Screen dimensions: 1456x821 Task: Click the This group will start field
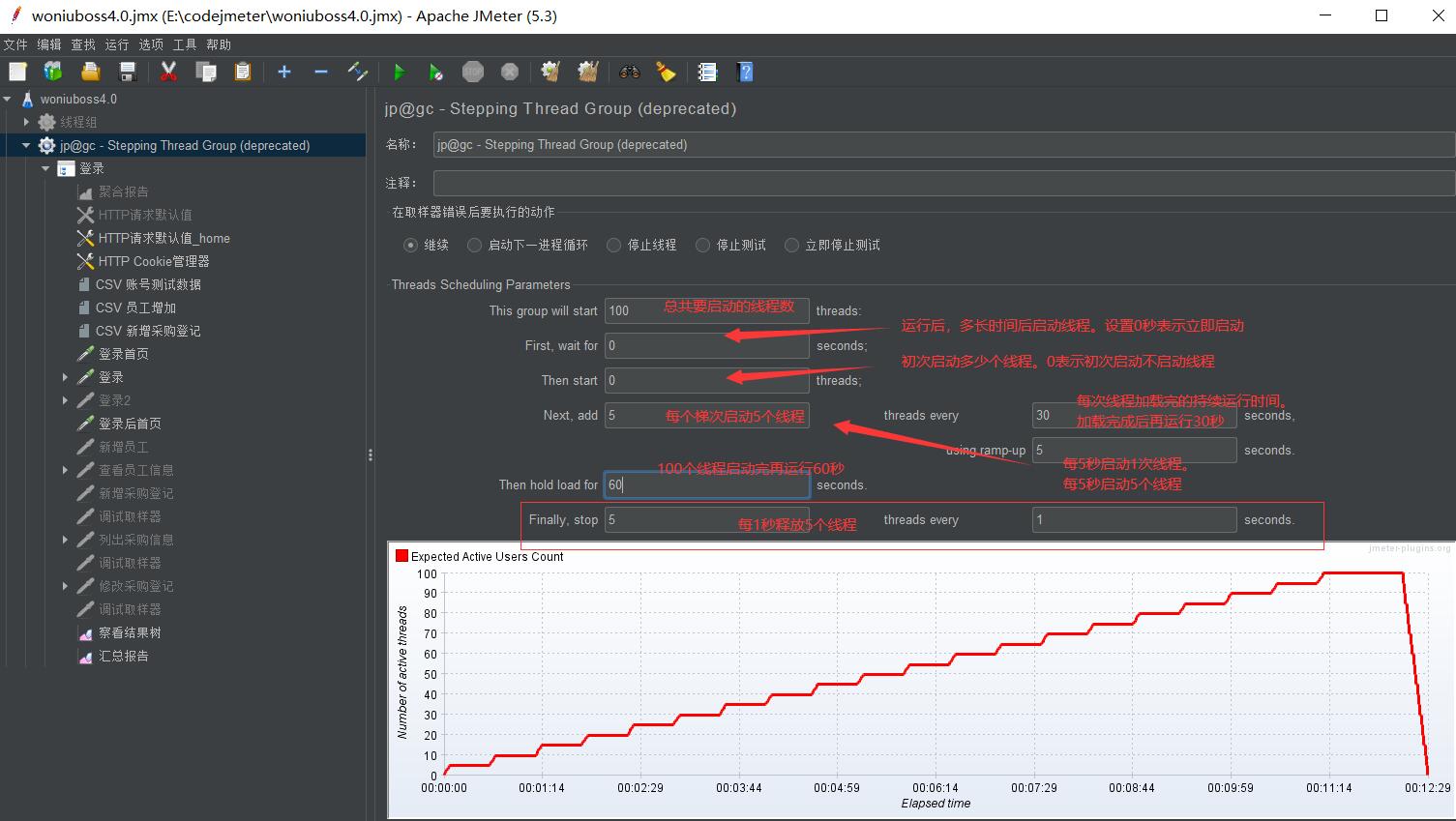click(x=707, y=310)
